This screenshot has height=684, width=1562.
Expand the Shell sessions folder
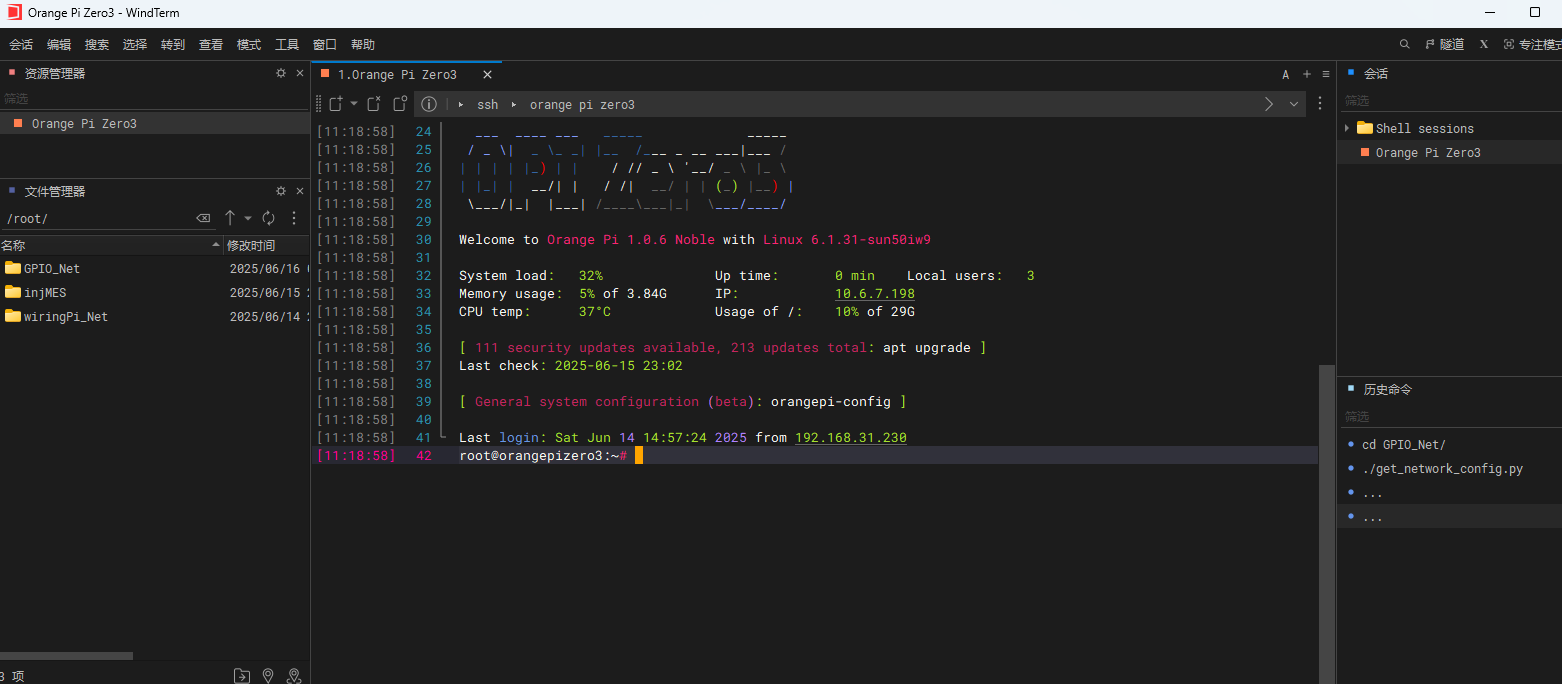[1347, 128]
